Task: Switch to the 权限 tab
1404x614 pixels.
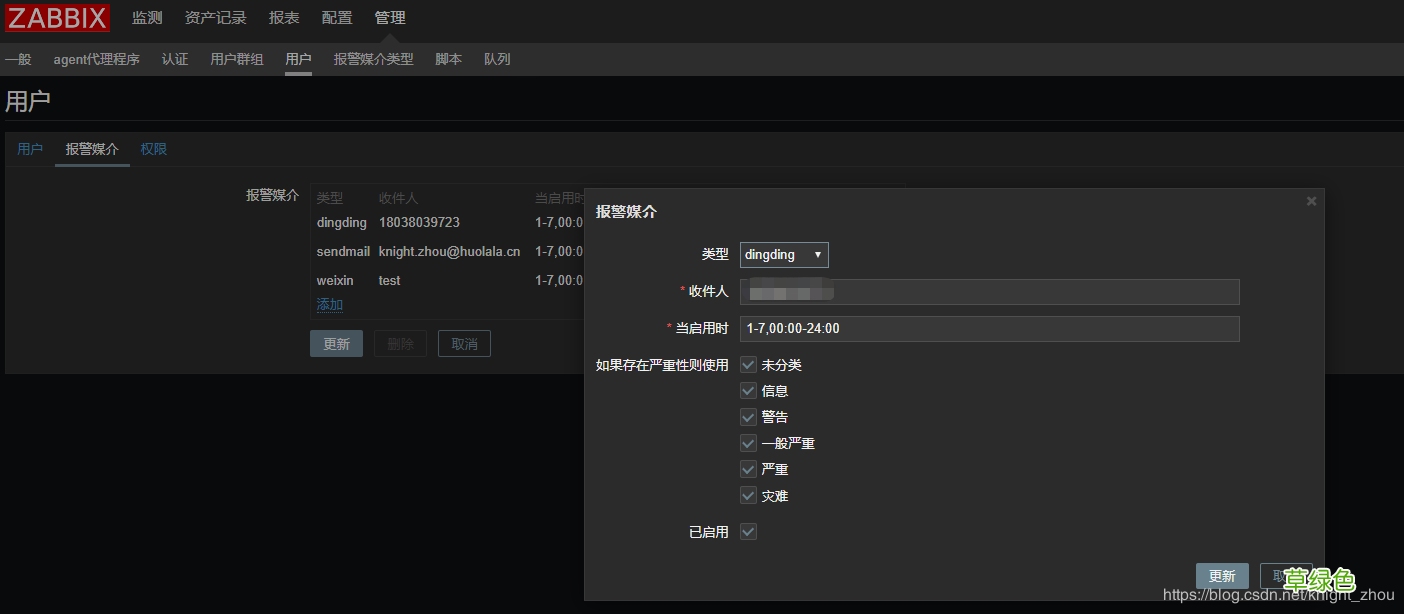Action: click(153, 148)
